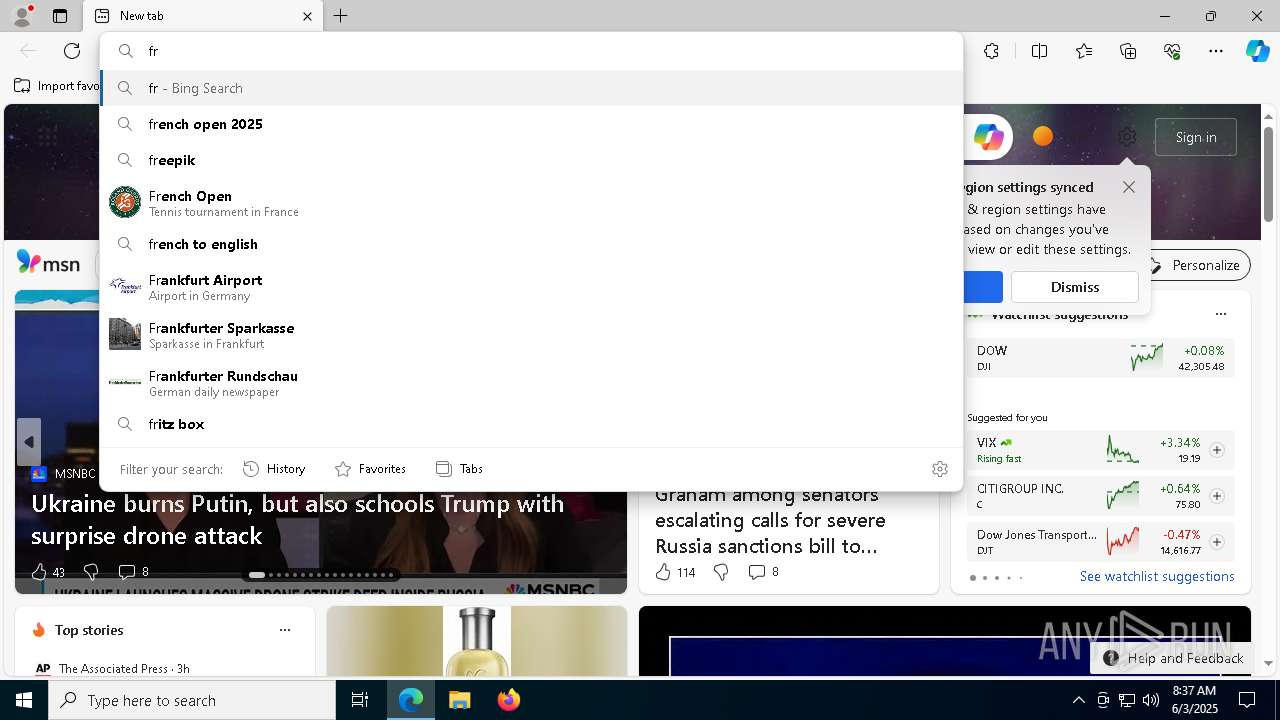Choose the 'freepik' suggestion
The image size is (1280, 720).
click(532, 160)
